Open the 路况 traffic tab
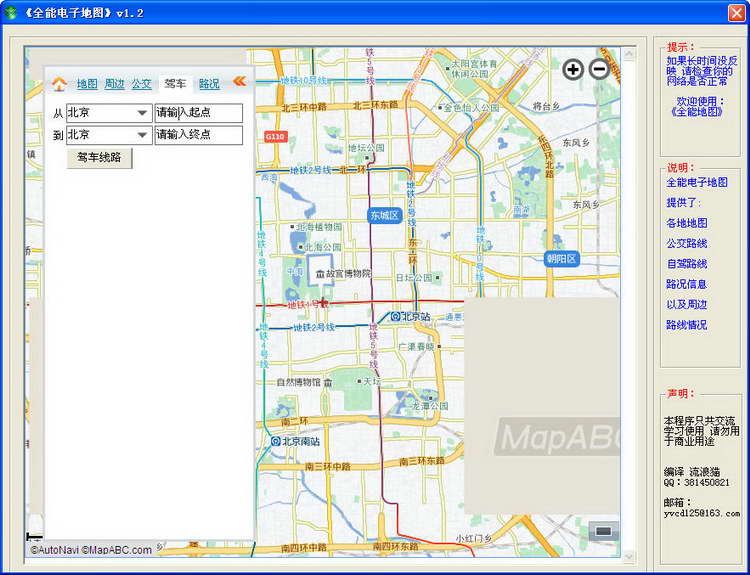 [209, 84]
